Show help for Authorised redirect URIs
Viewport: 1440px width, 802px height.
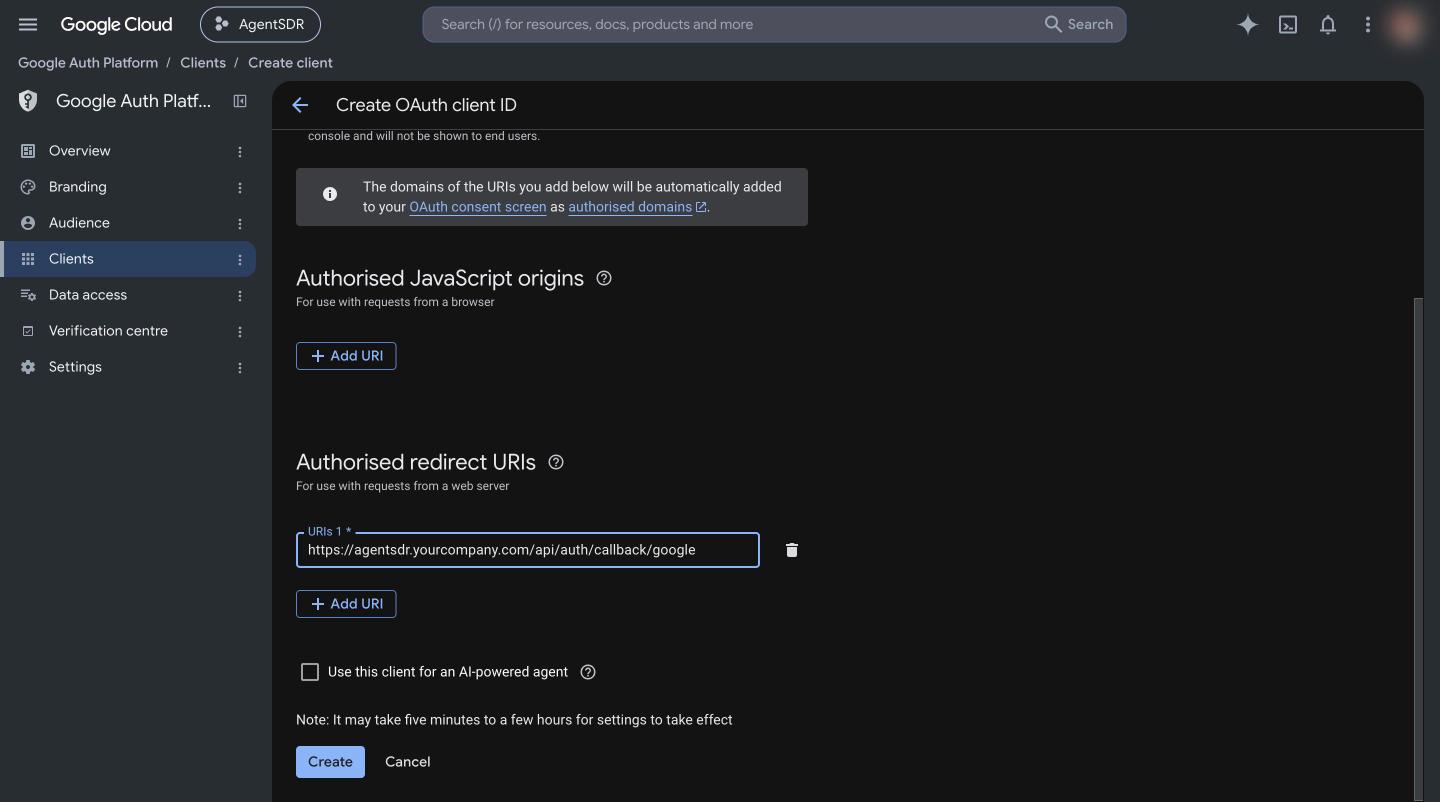point(556,462)
